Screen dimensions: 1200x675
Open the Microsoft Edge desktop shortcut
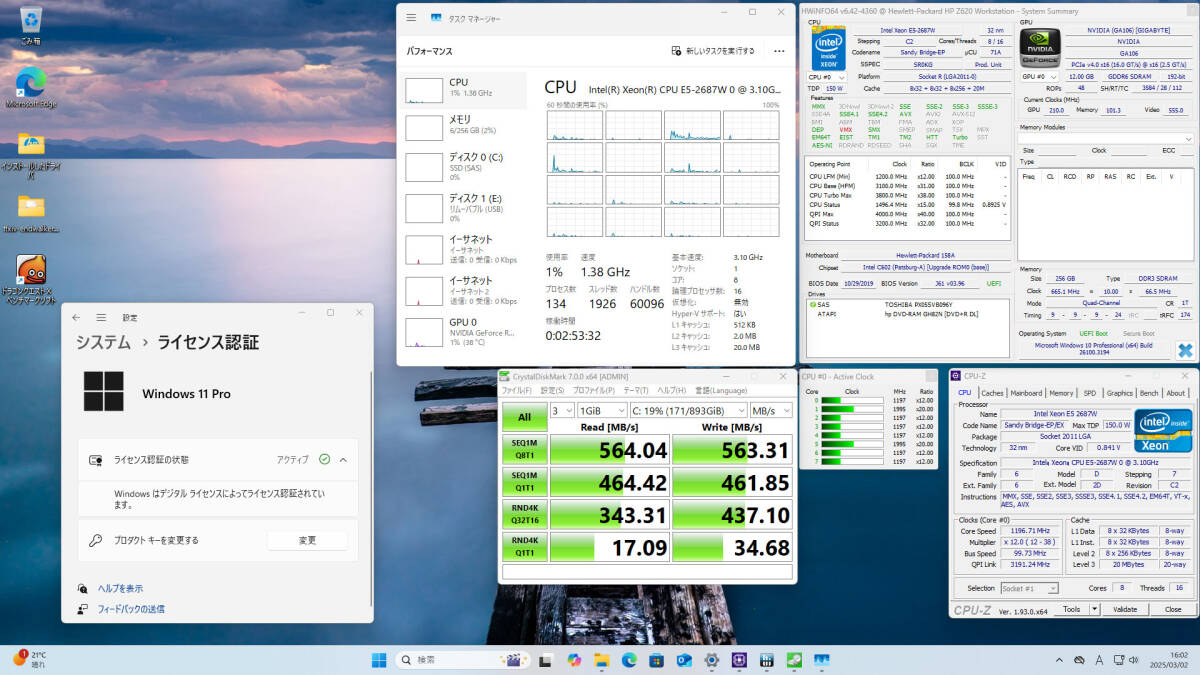(30, 87)
